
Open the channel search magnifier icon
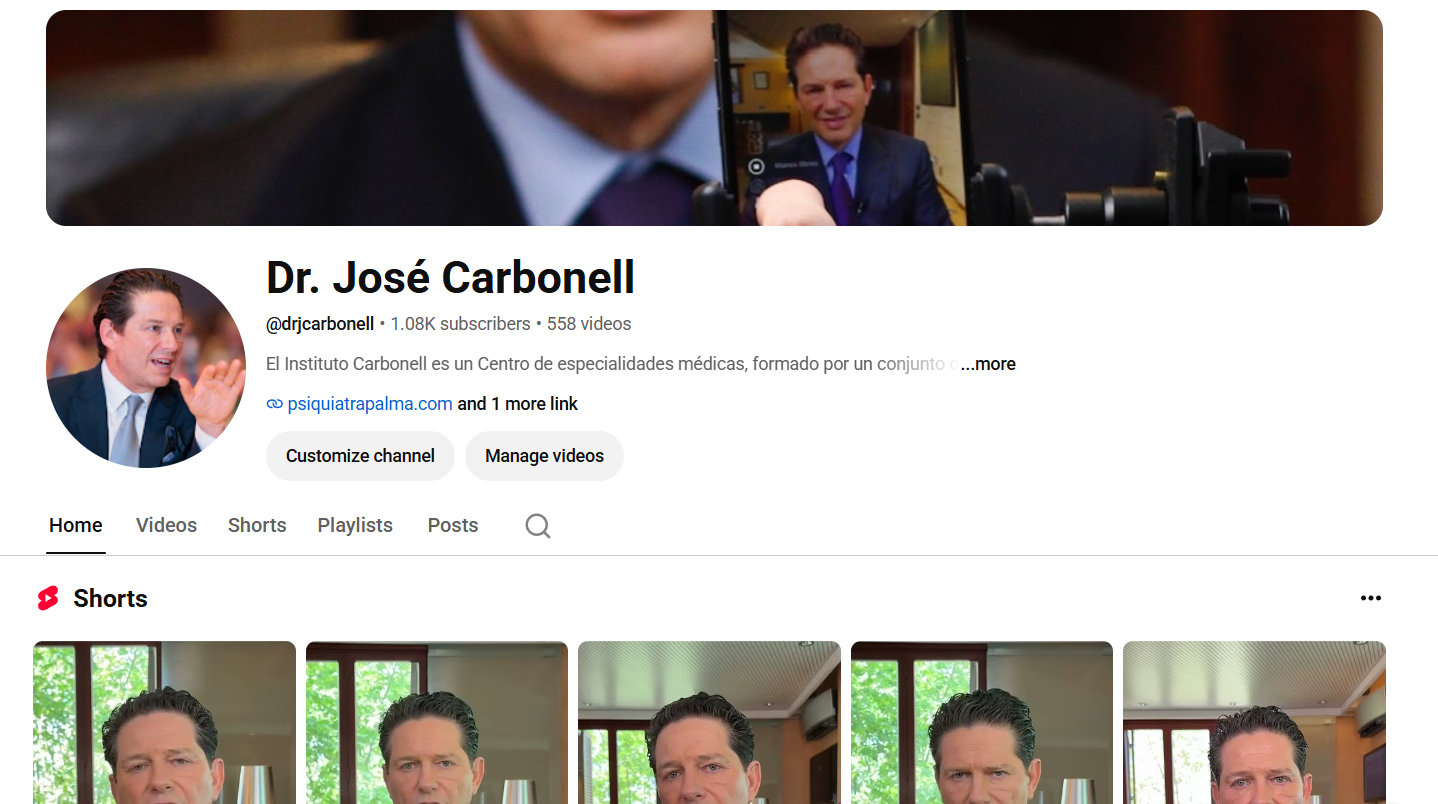click(x=538, y=526)
